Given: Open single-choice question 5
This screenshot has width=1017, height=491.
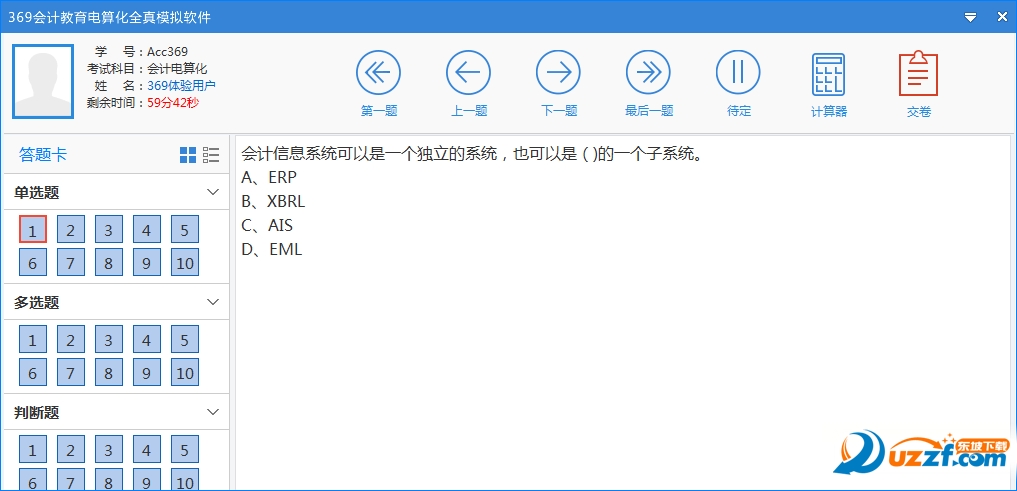Looking at the screenshot, I should point(185,230).
